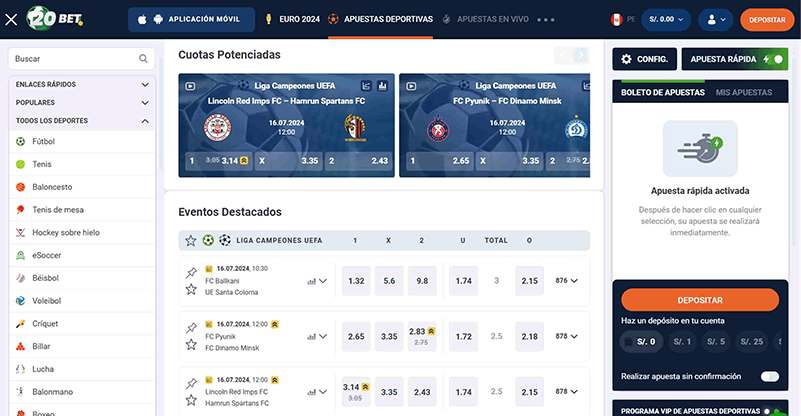
Task: Click the top Depositar button
Action: (x=767, y=19)
